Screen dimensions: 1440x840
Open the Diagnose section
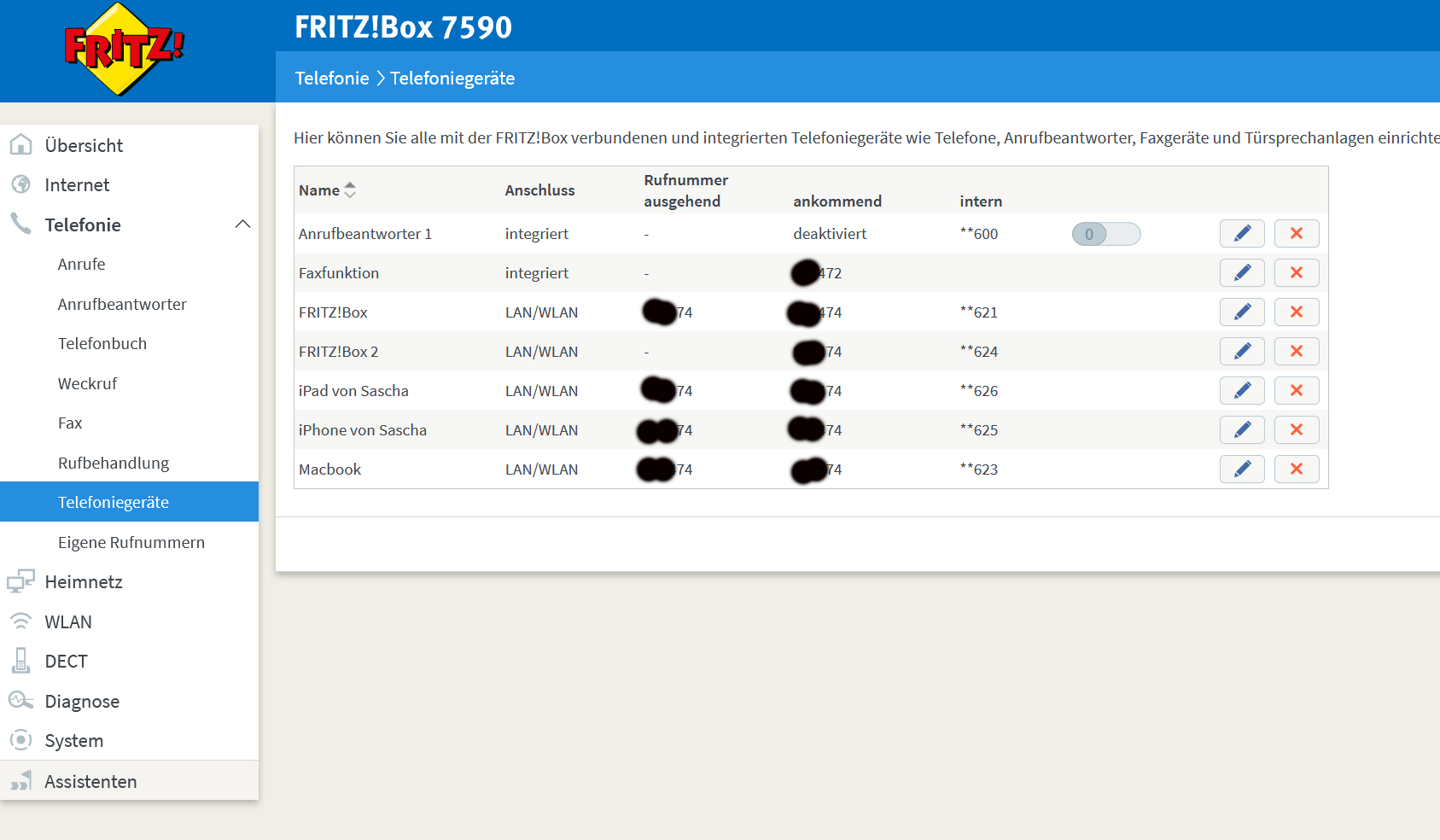point(82,702)
